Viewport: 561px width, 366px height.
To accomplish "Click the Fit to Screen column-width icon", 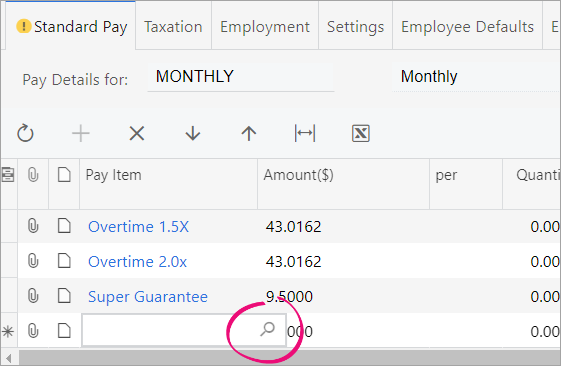I will 305,133.
